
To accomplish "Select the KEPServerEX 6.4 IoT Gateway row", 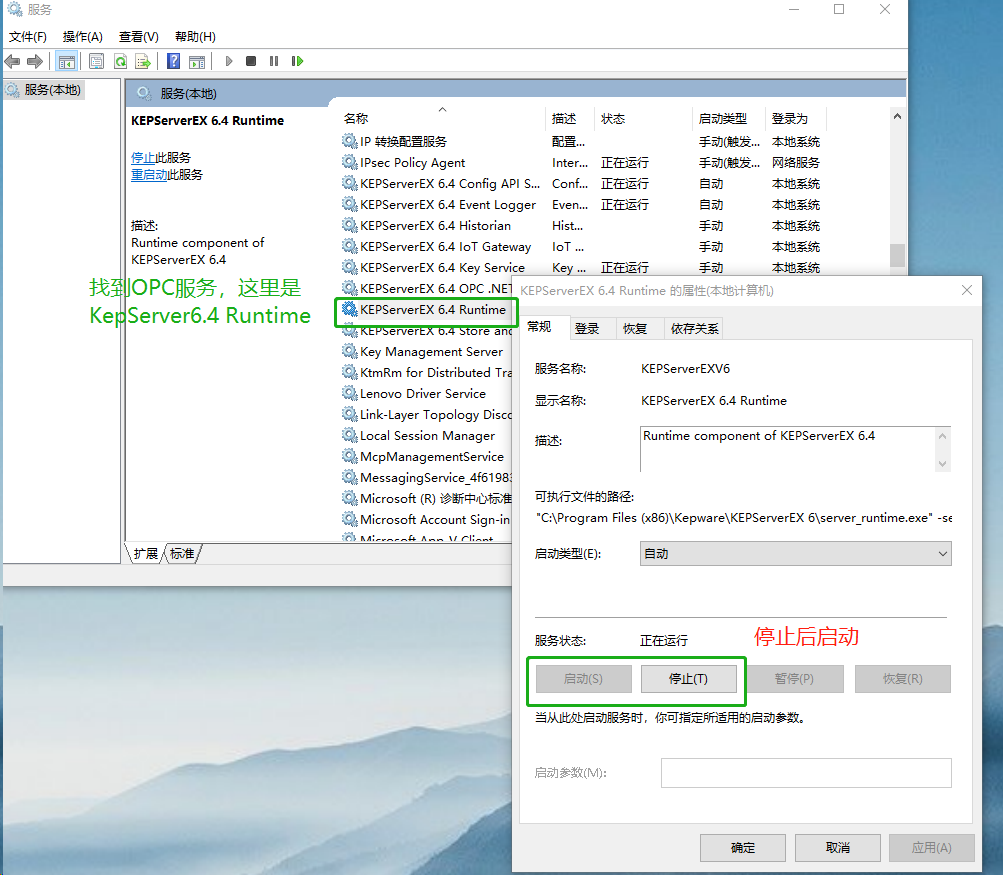I will (581, 246).
